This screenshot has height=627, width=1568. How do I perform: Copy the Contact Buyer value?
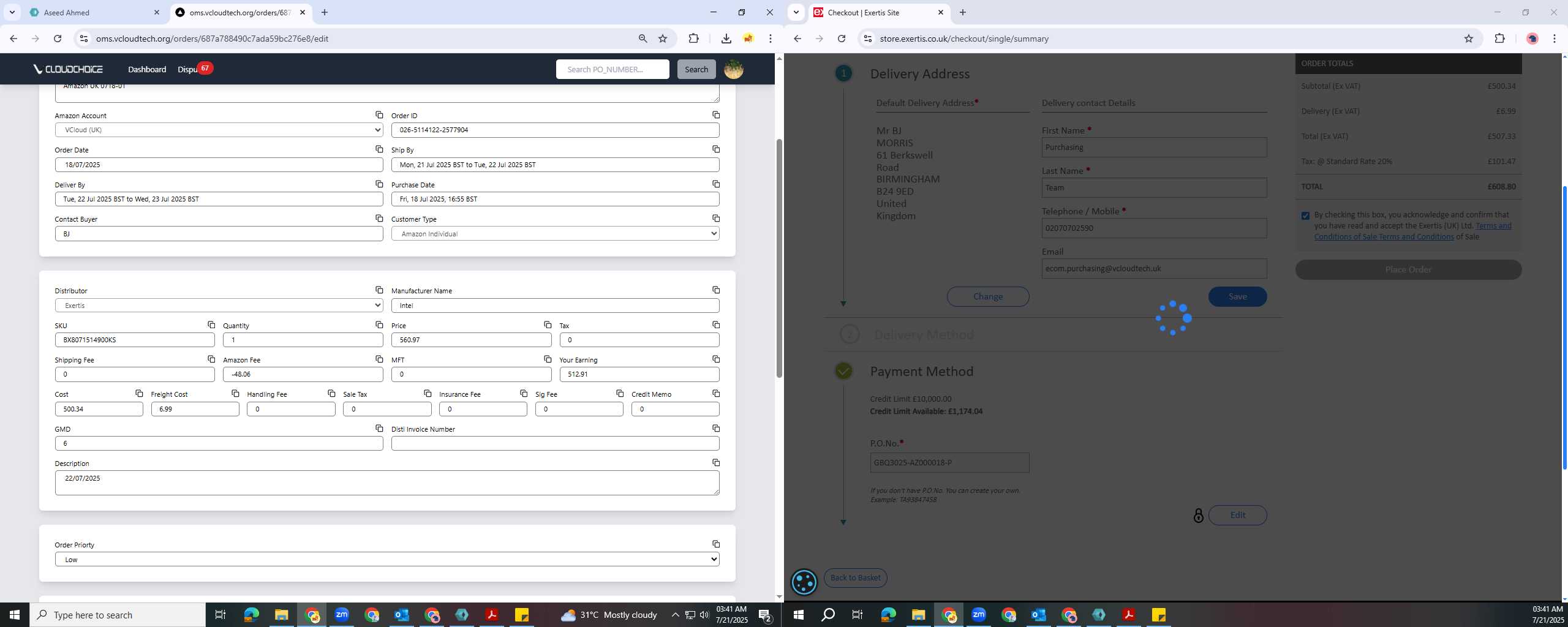coord(379,219)
